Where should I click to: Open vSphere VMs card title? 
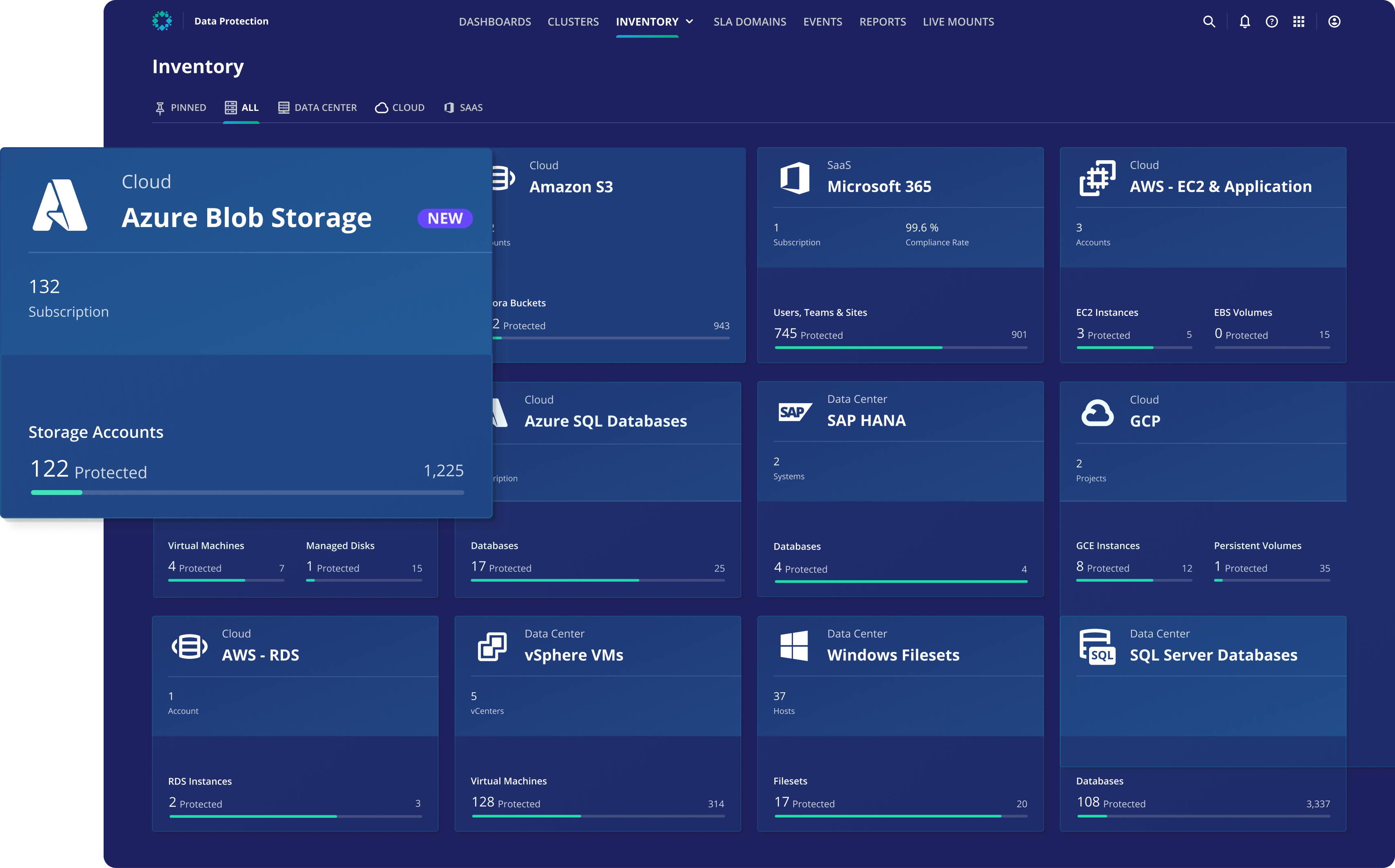(573, 655)
